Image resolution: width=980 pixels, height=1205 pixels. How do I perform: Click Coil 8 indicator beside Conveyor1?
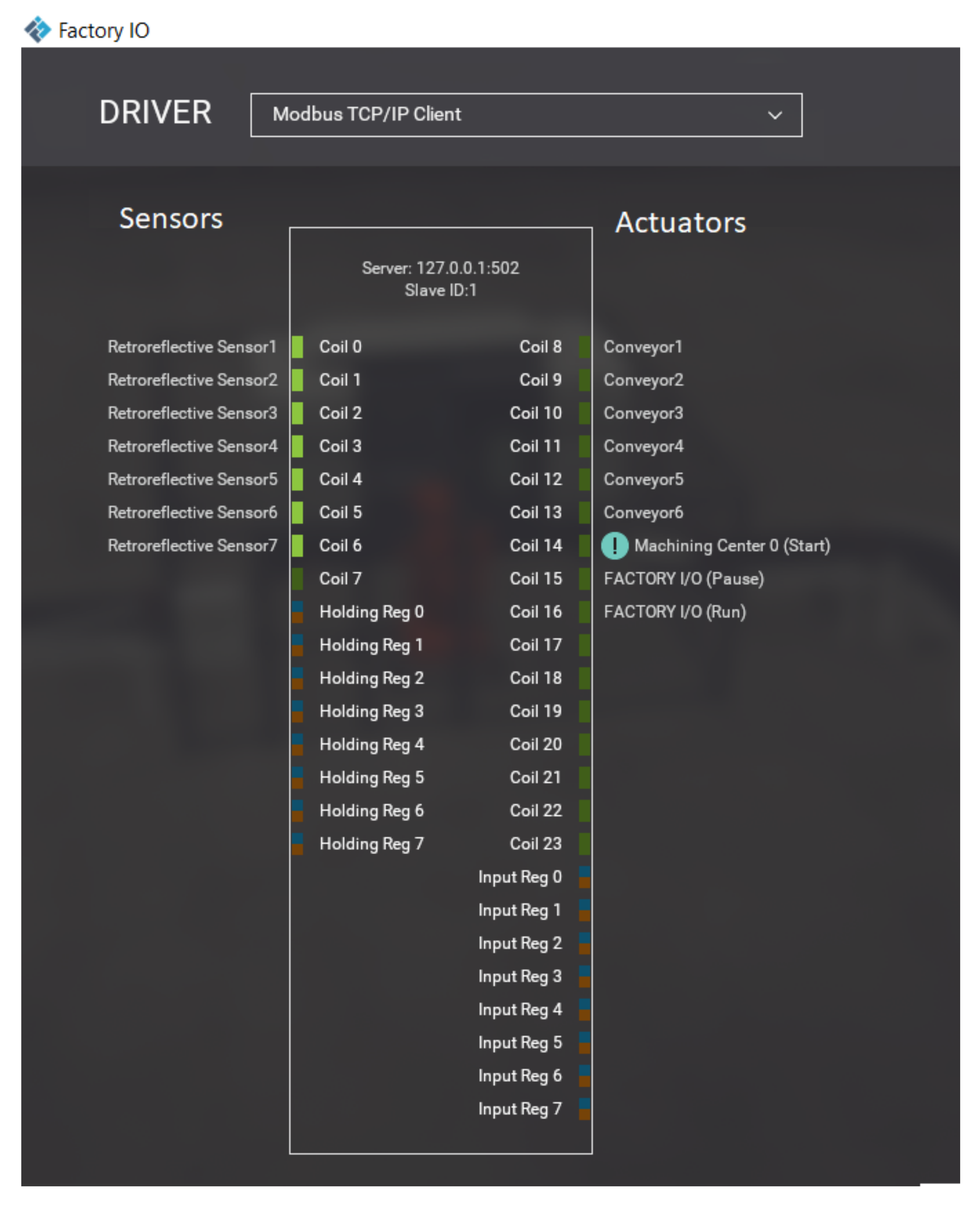point(585,346)
